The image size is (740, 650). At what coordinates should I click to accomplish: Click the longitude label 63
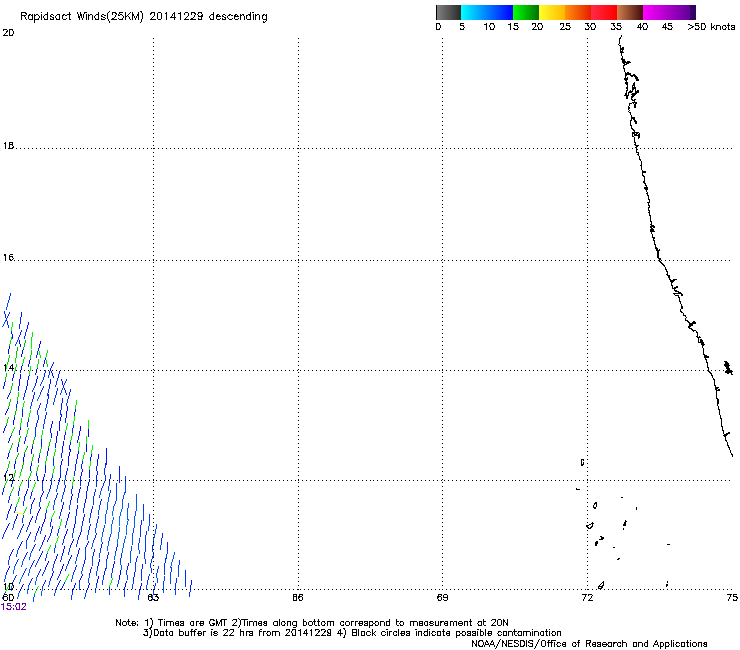[x=153, y=598]
